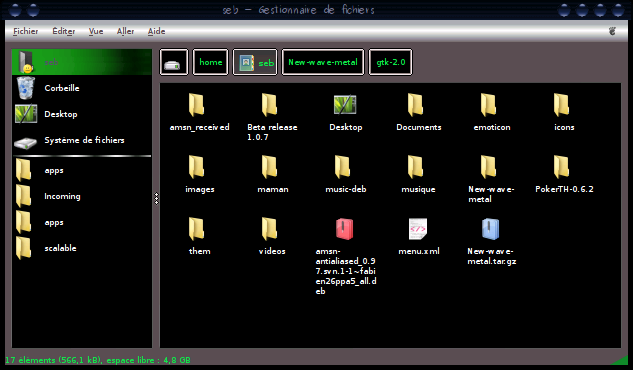Click the Incoming folder icon in sidebar
Screen dimensions: 633x370
click(x=23, y=196)
